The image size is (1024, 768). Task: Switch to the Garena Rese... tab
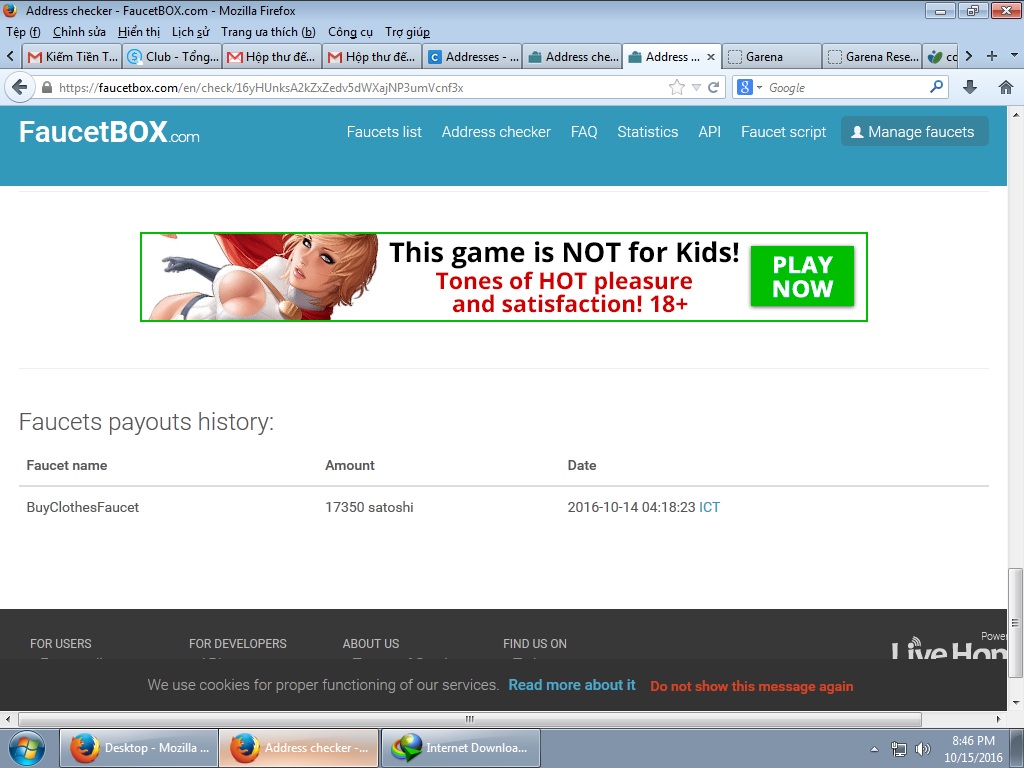tap(872, 57)
